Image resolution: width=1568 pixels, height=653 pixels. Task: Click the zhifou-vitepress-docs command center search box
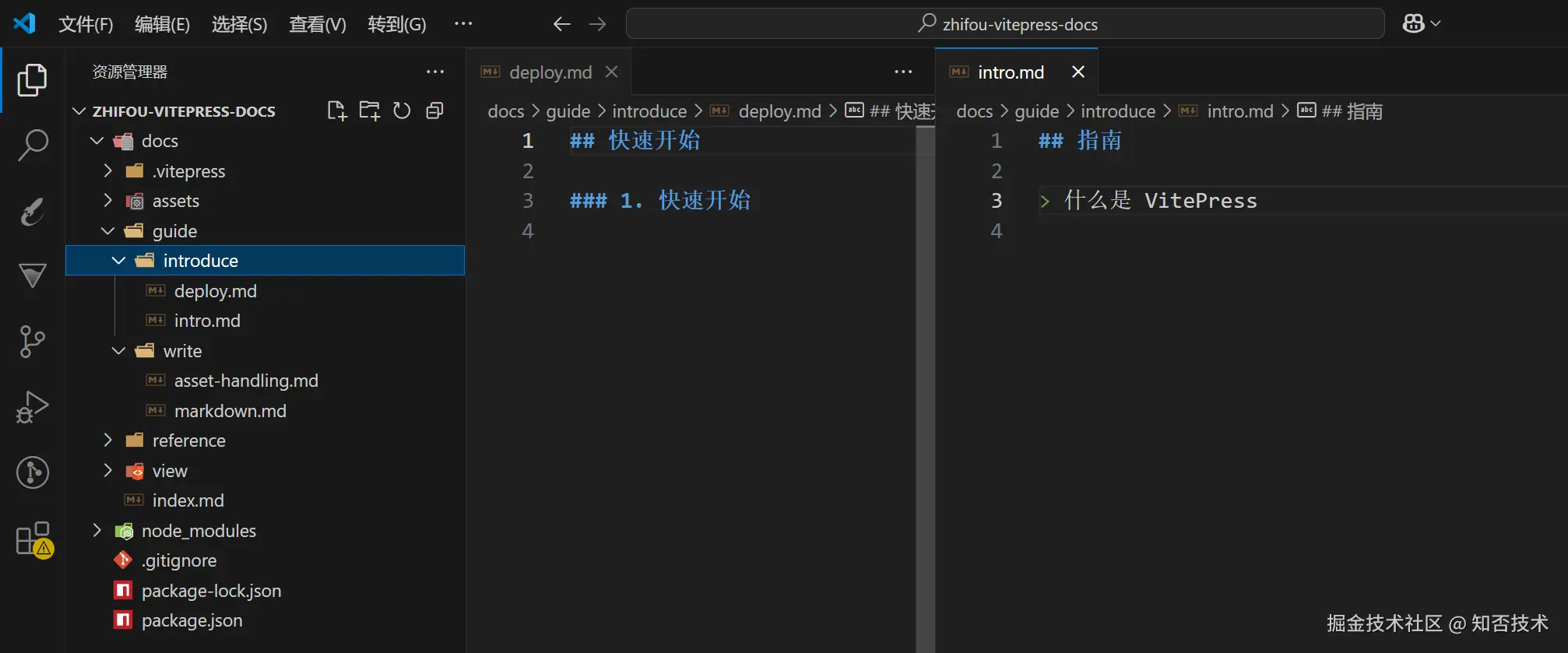tap(1005, 24)
